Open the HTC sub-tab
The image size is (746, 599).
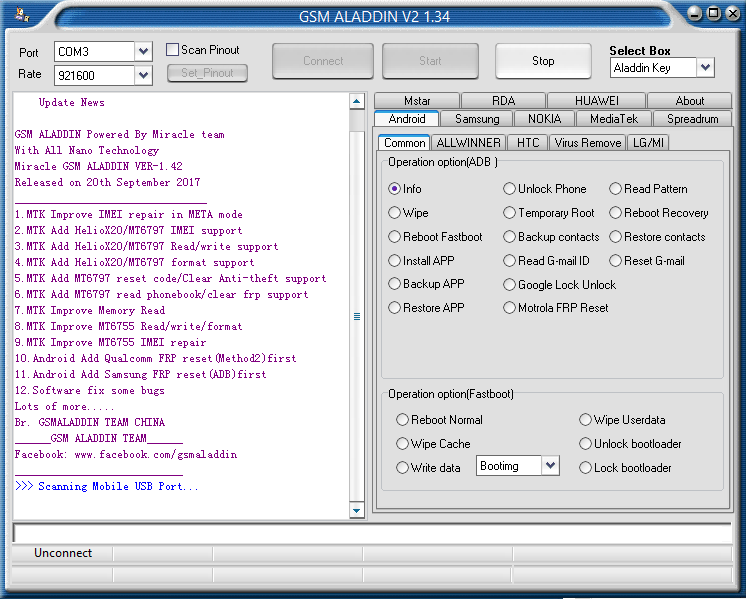pyautogui.click(x=528, y=143)
